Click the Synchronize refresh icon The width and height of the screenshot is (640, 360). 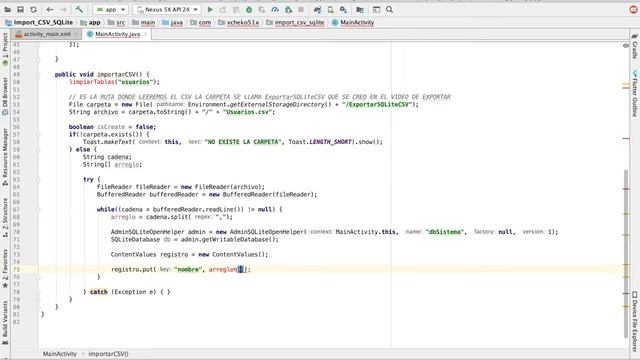[33, 9]
